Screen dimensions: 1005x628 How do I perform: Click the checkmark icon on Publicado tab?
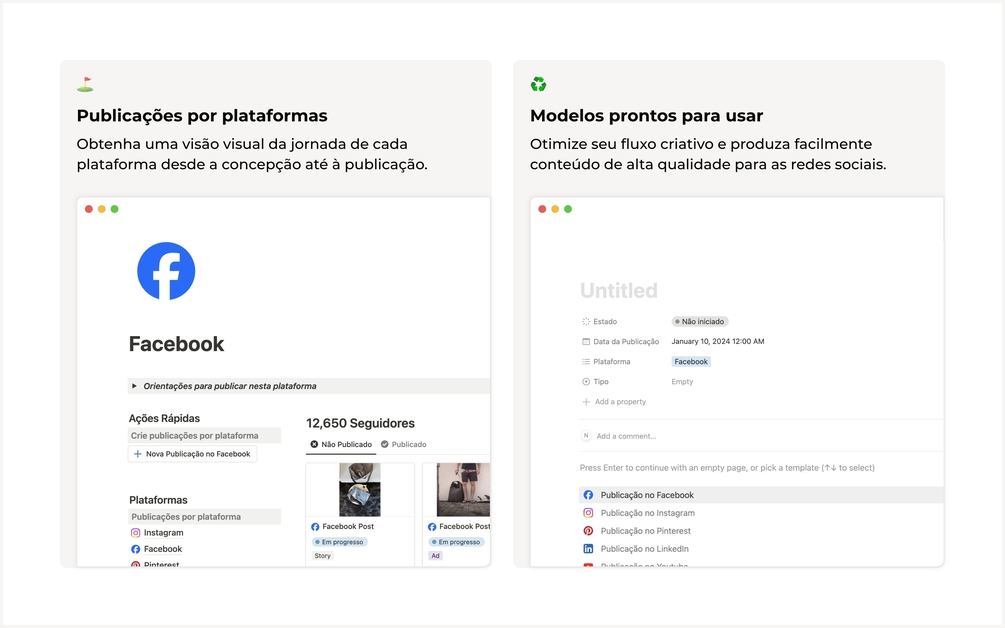click(x=385, y=444)
